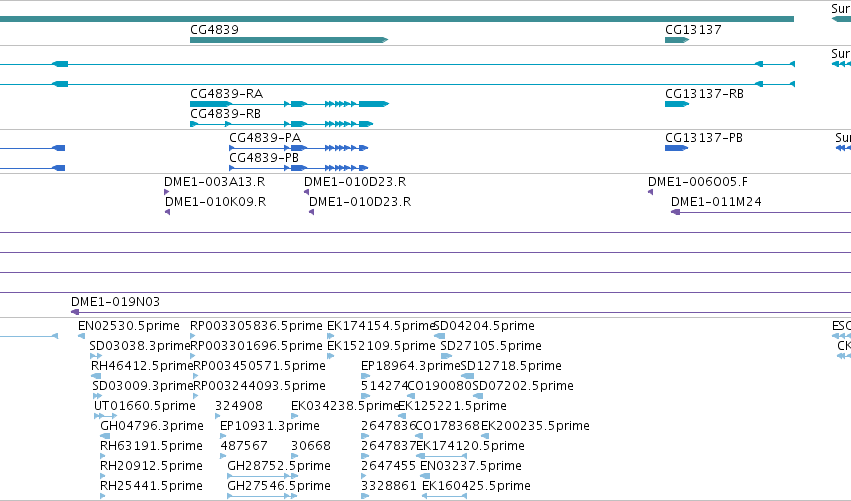Click the UT01660.5prime EST label

point(144,406)
